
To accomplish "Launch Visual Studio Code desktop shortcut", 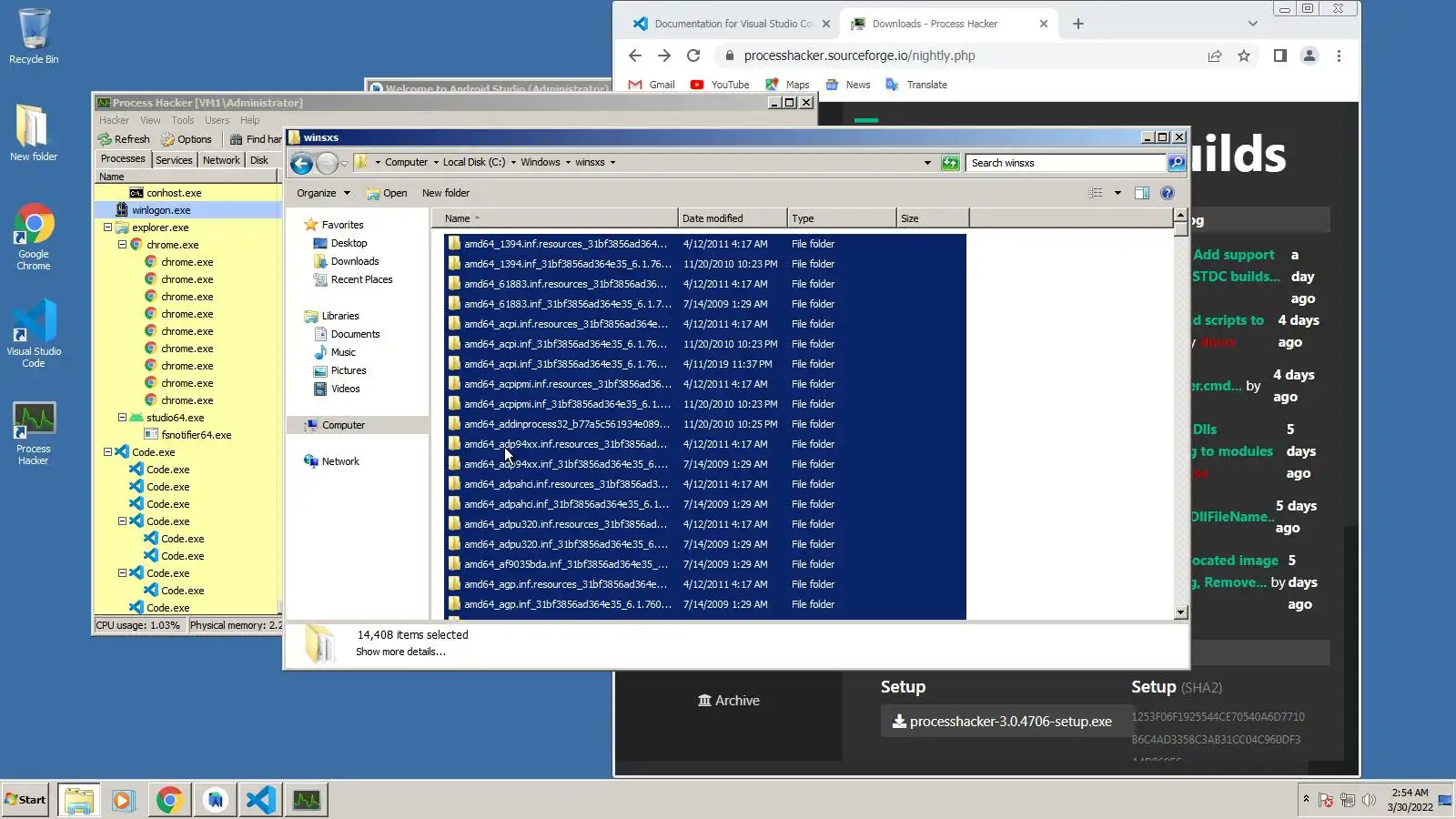I will click(34, 334).
